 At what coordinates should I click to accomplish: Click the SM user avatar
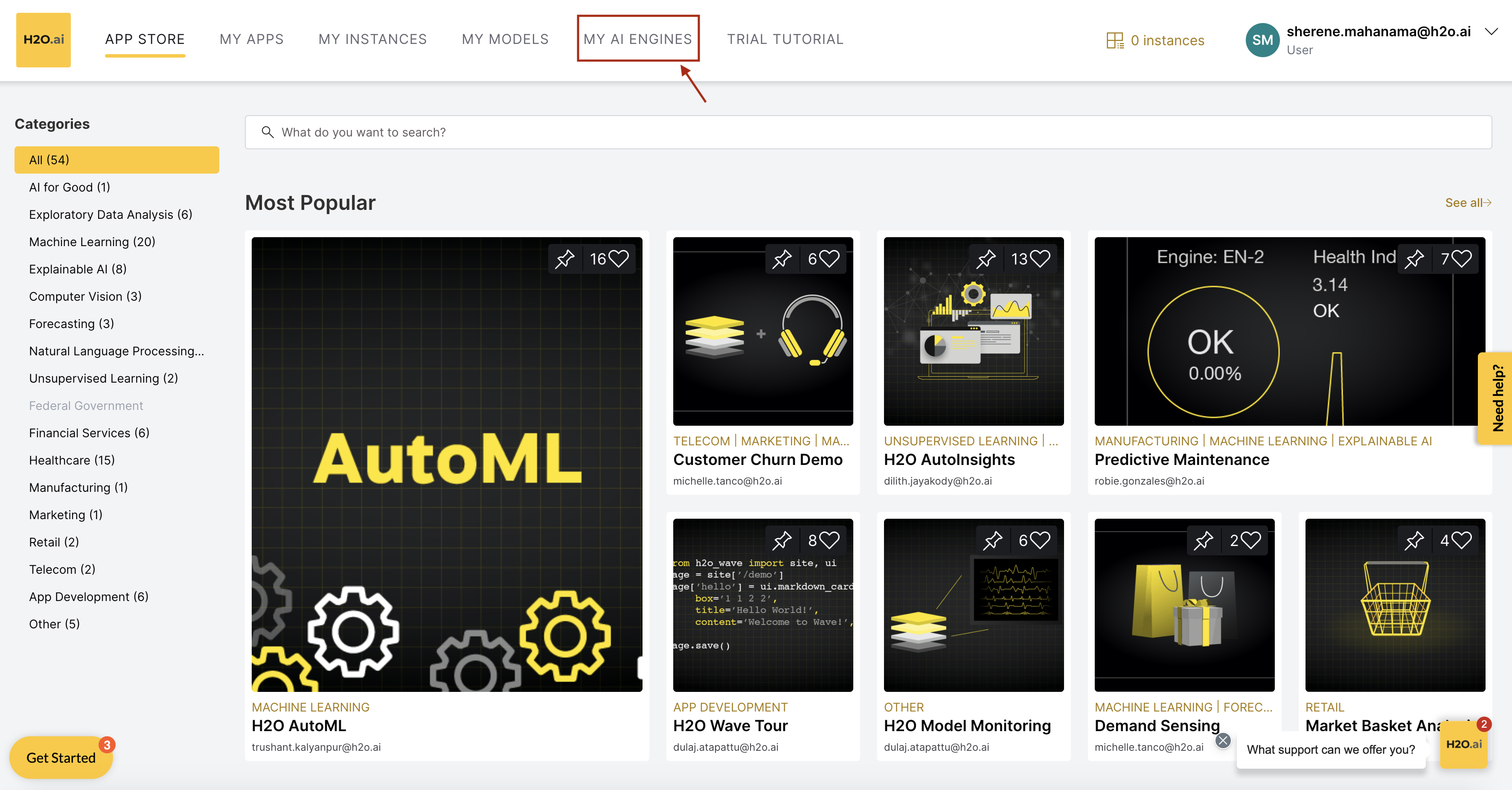pyautogui.click(x=1262, y=40)
